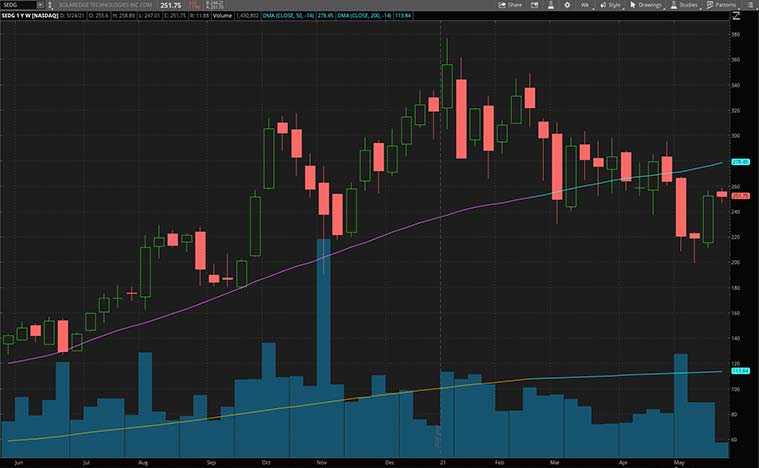Click the 113.84 axis value label
Viewport: 759px width, 468px height.
click(741, 371)
